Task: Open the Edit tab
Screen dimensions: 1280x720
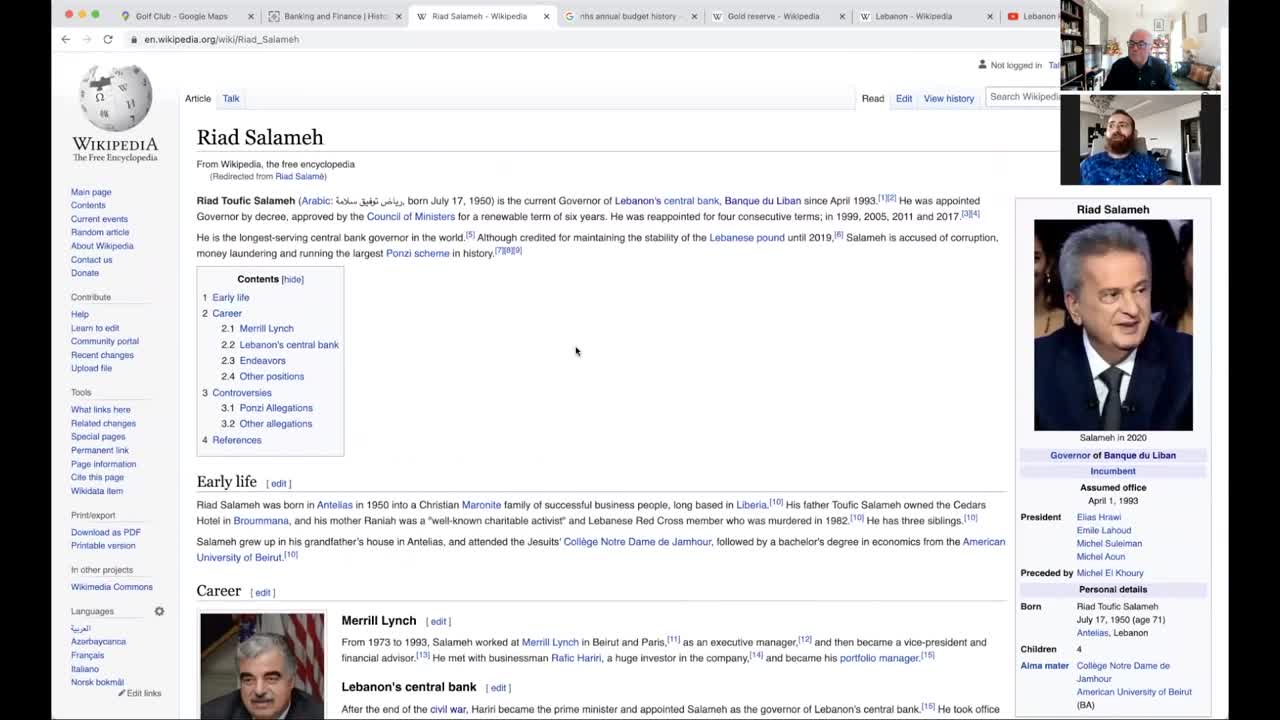Action: coord(904,98)
